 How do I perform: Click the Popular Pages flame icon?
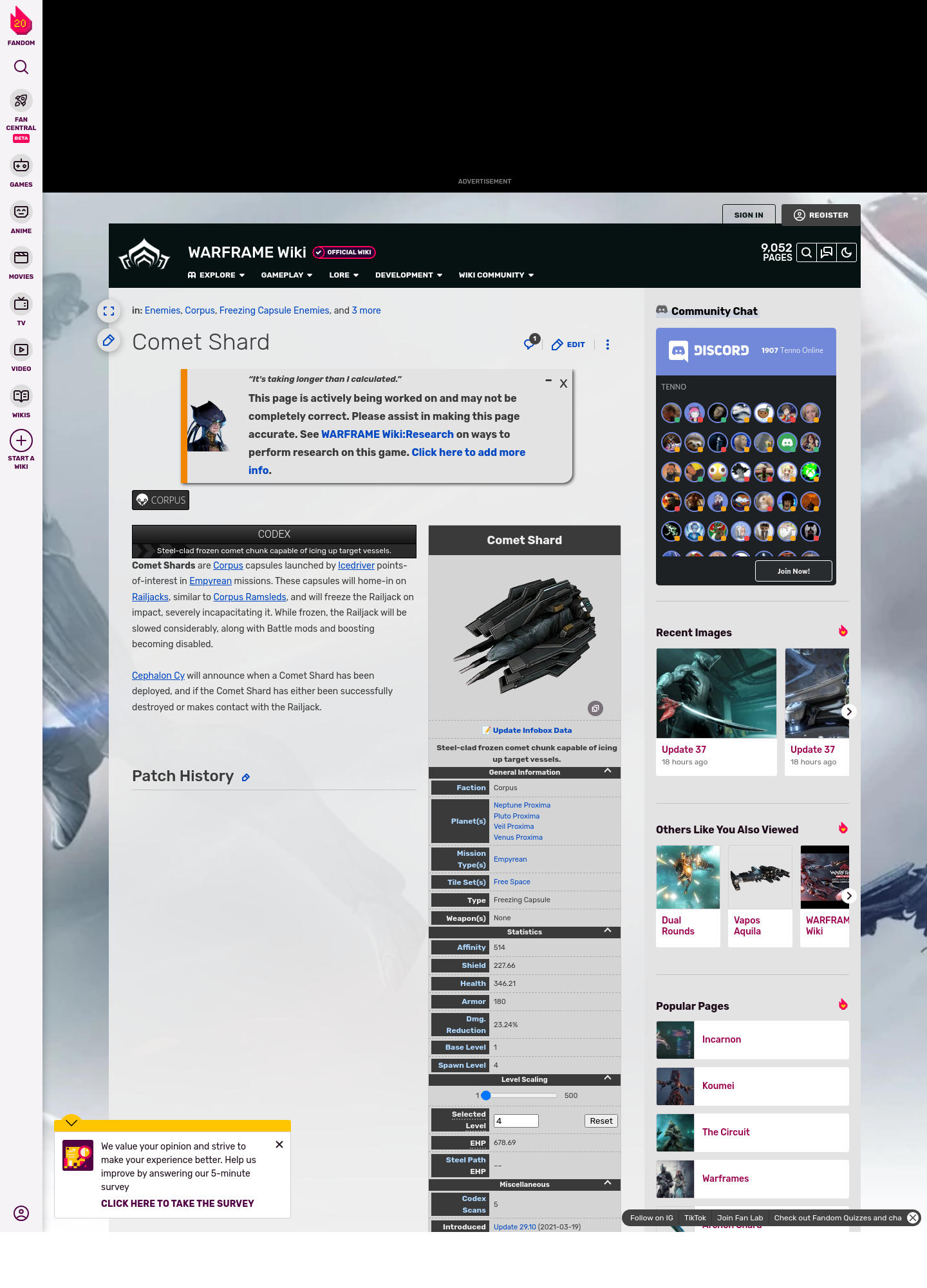[x=843, y=1005]
